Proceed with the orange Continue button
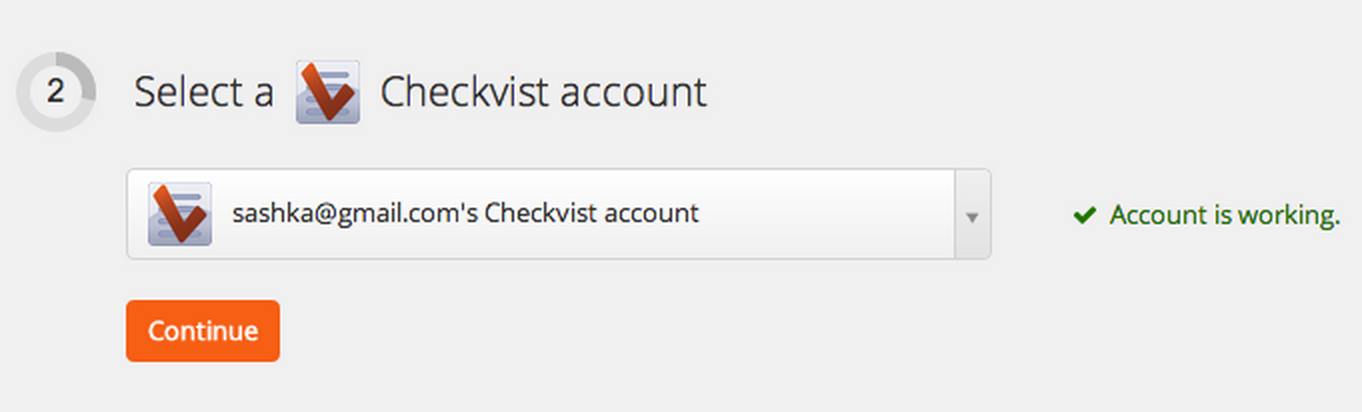This screenshot has width=1362, height=412. tap(203, 331)
